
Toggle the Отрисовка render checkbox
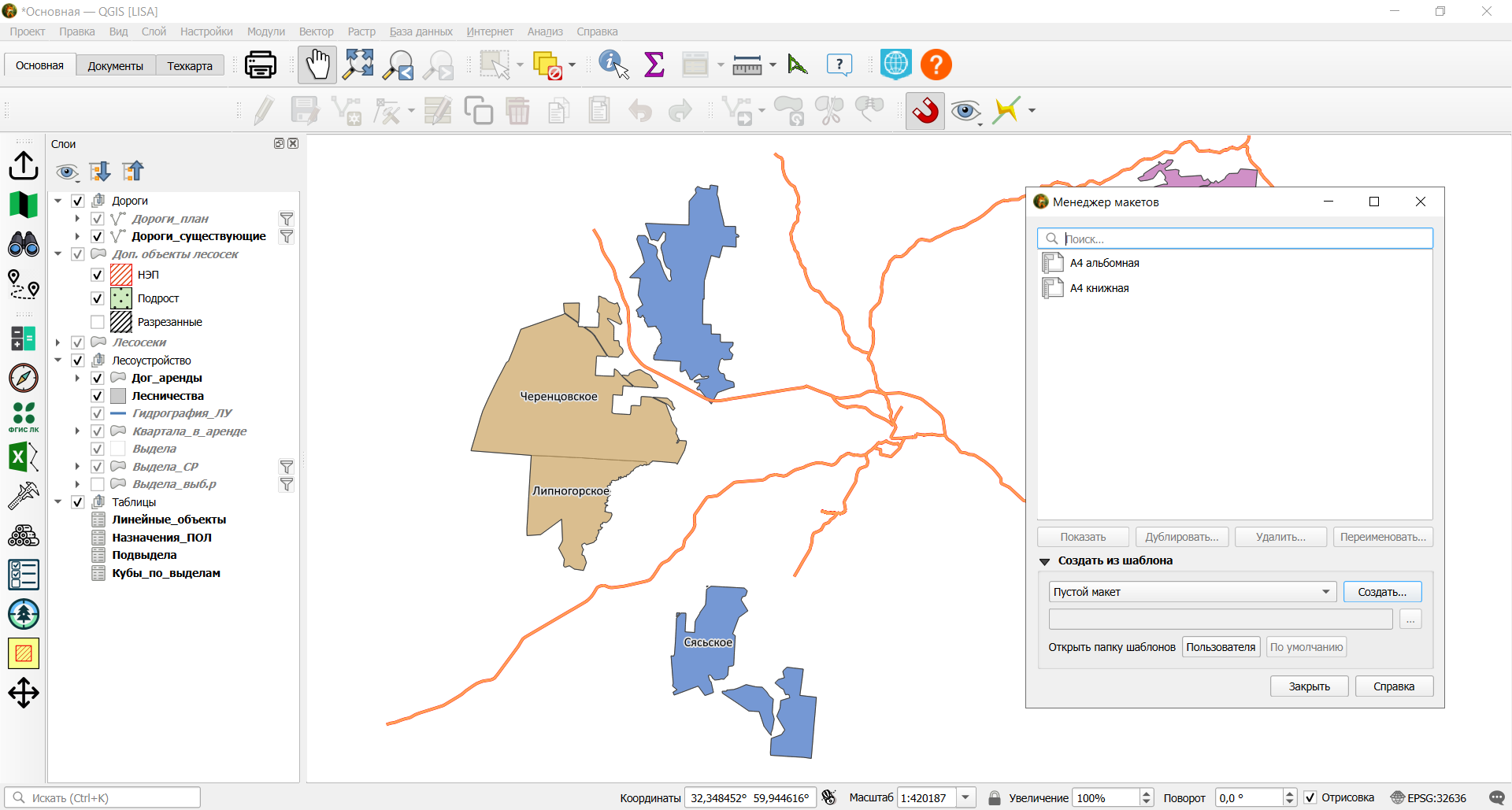point(1310,797)
